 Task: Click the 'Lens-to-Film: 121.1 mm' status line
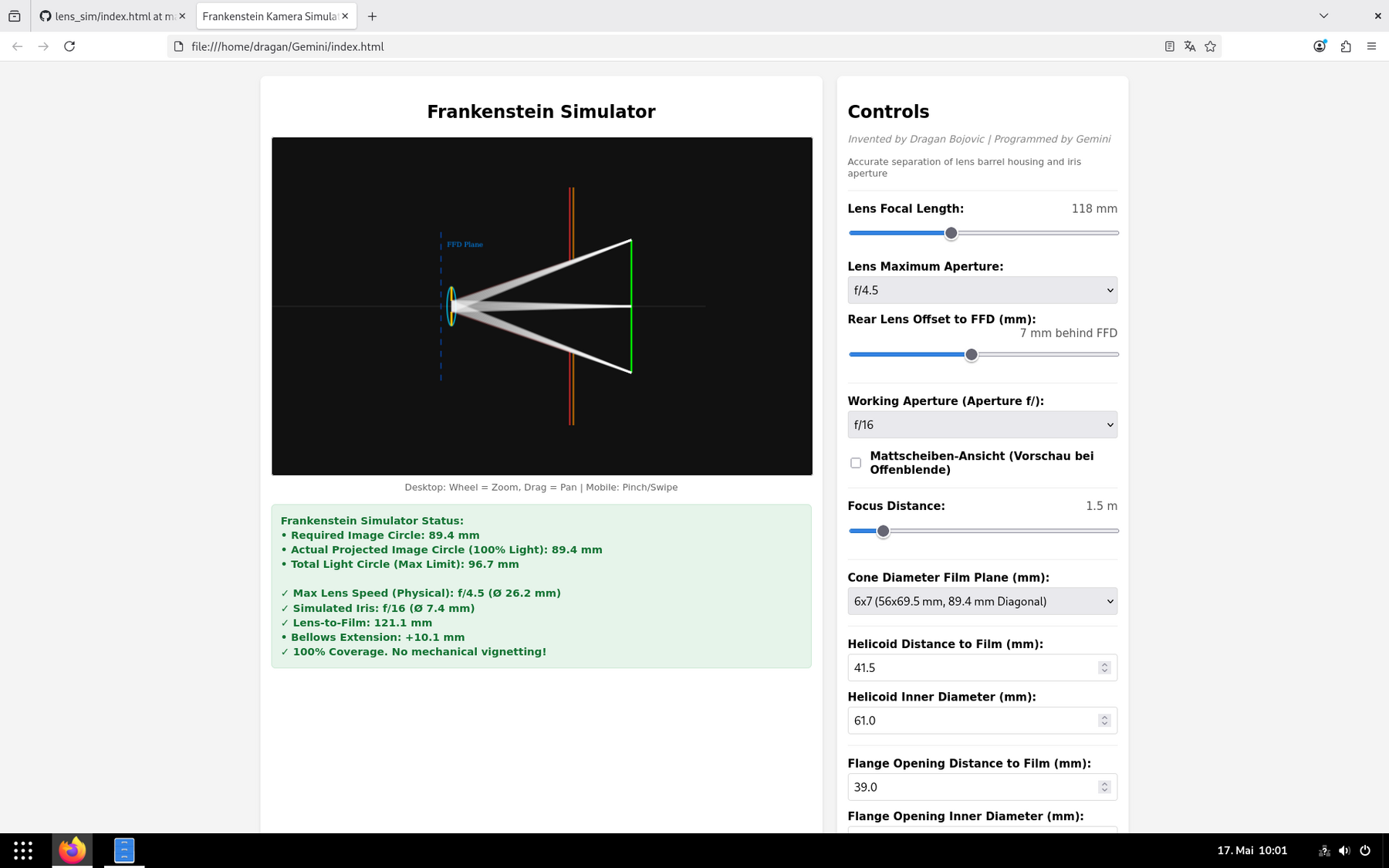pyautogui.click(x=357, y=623)
